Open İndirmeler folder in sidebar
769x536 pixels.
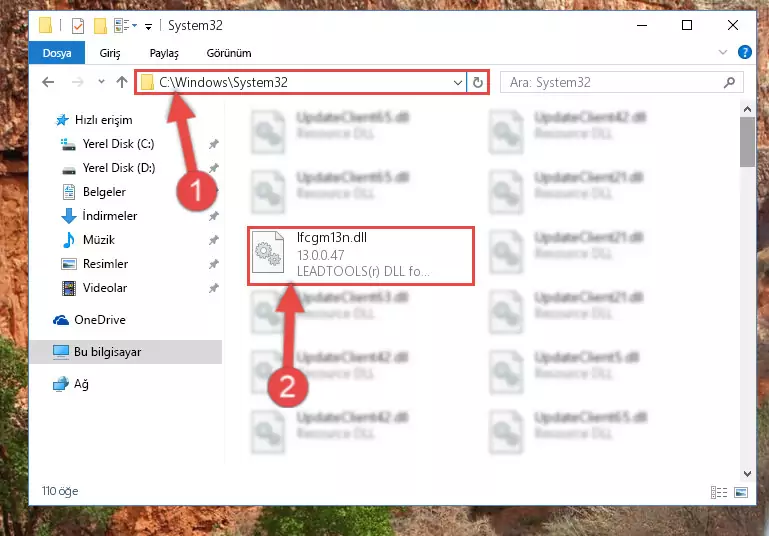[110, 216]
